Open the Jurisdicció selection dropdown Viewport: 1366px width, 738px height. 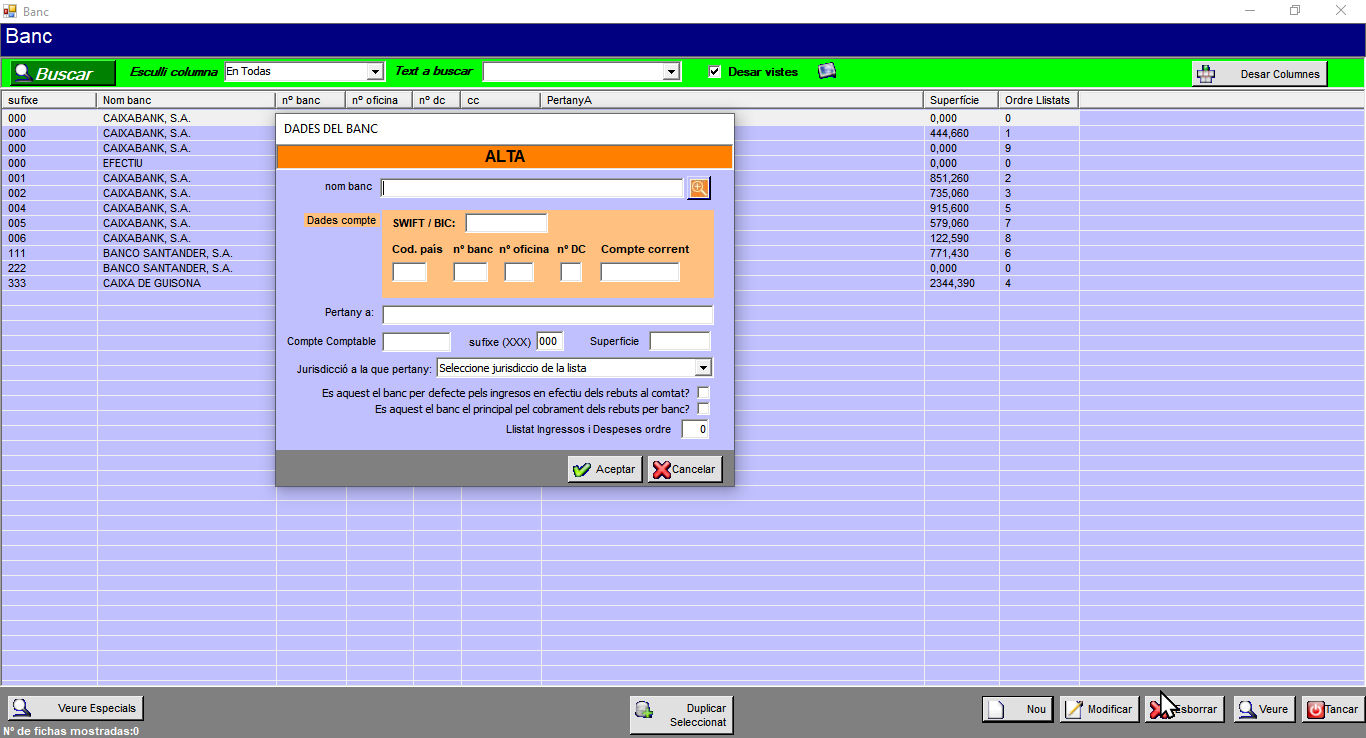703,368
